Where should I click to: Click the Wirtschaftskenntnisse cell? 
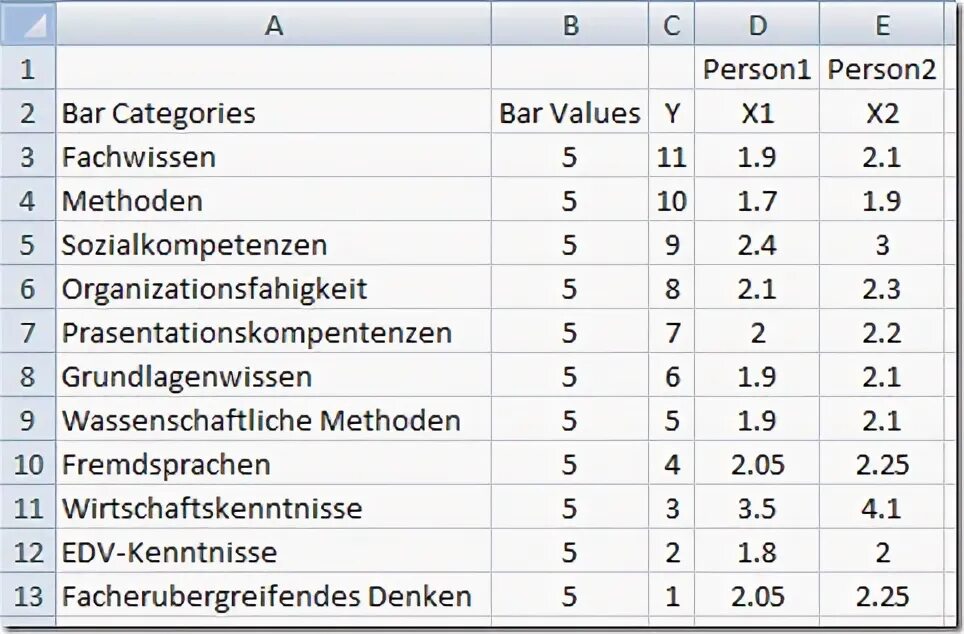(274, 507)
